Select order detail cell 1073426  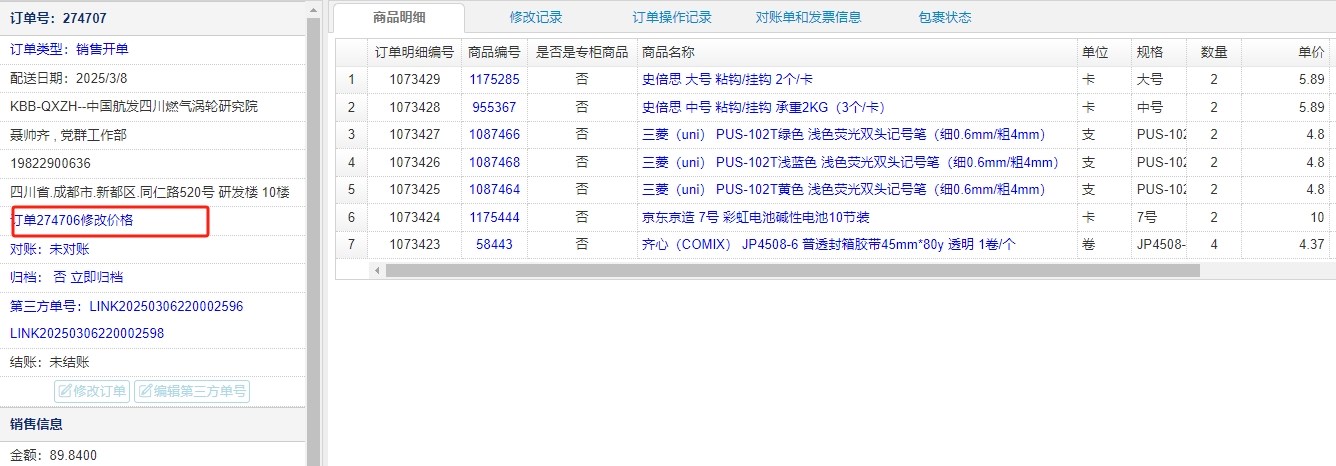click(x=414, y=162)
